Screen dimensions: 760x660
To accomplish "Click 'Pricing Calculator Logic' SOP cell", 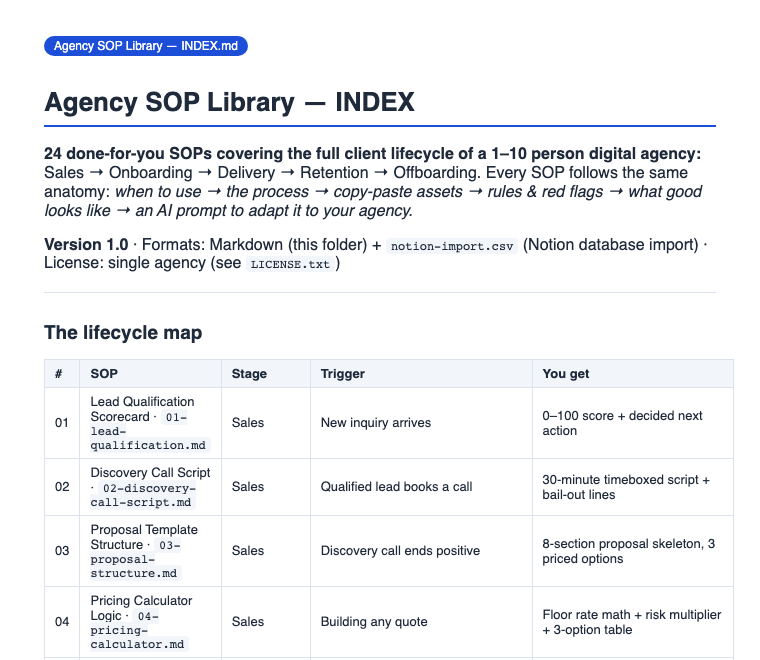I will coord(150,622).
